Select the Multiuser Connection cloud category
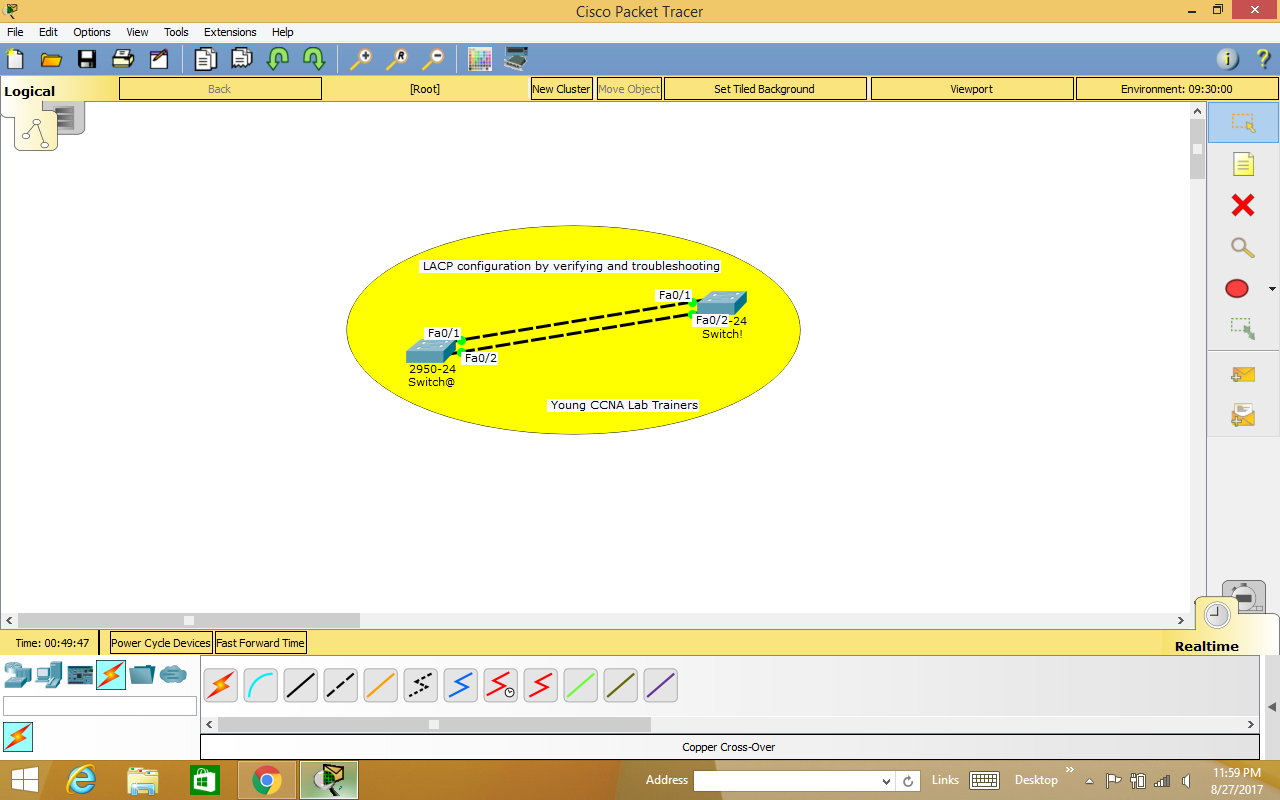 pos(173,675)
